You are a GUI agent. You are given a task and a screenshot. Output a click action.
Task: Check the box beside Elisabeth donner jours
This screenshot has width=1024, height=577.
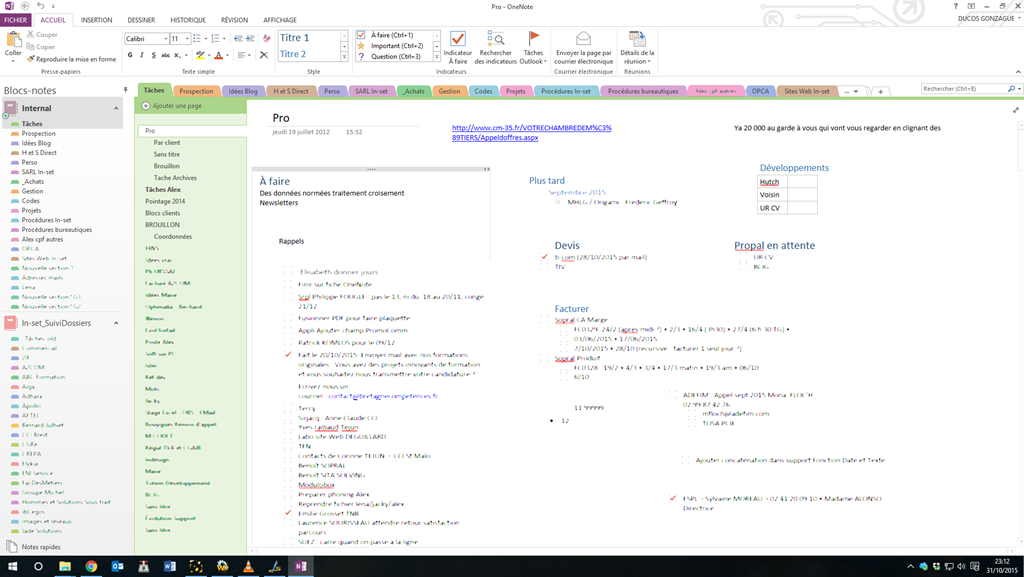288,272
